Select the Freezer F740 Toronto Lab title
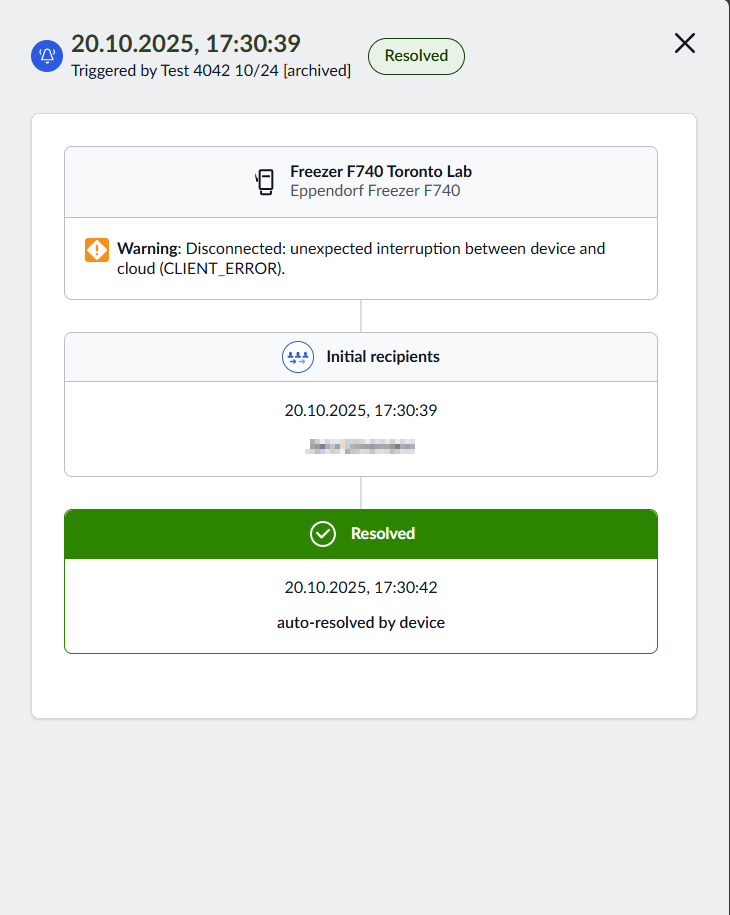Screen dimensions: 730x915 (380, 171)
